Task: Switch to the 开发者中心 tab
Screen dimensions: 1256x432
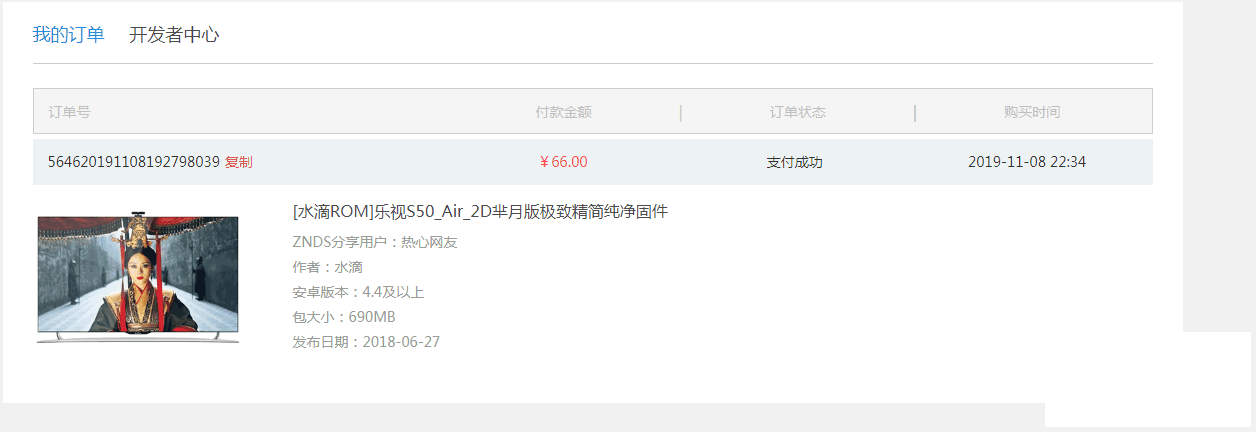Action: (x=174, y=35)
